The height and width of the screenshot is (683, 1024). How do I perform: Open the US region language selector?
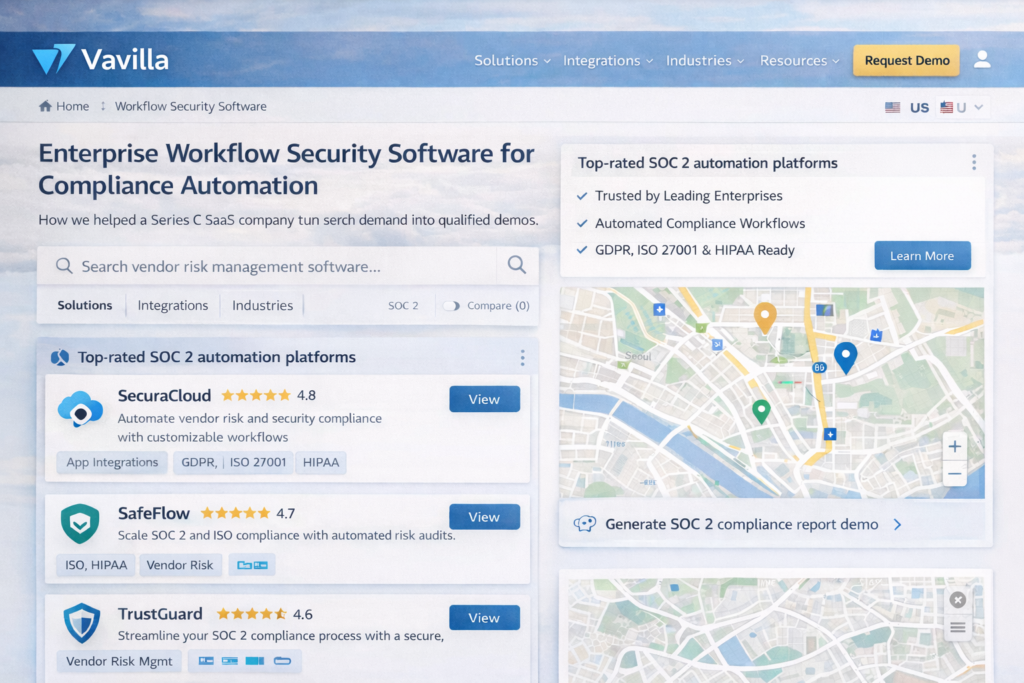coord(962,107)
